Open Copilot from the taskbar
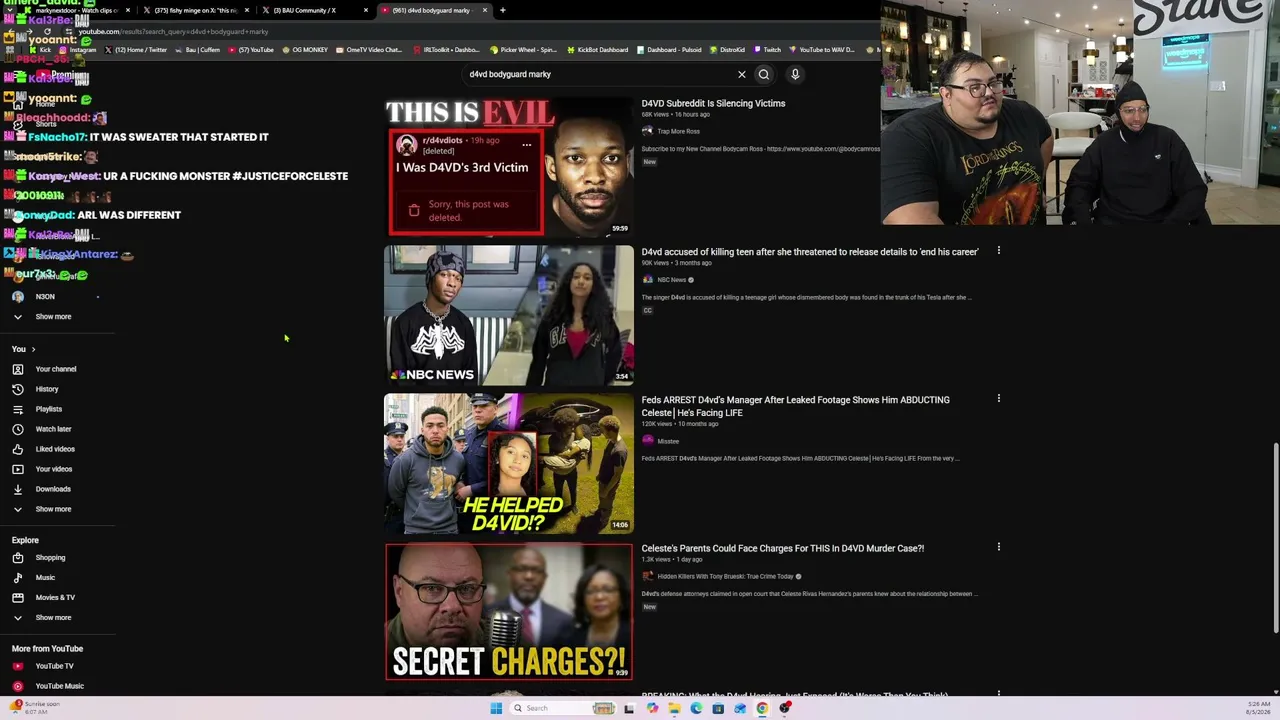Viewport: 1280px width, 720px height. coord(652,708)
